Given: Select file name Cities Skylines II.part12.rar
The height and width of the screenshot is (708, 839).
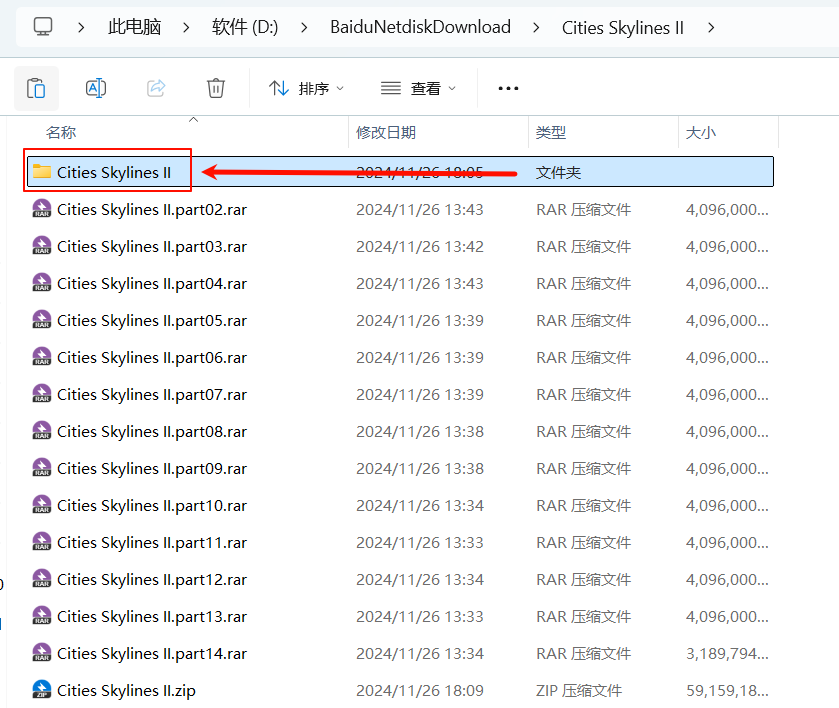Looking at the screenshot, I should pyautogui.click(x=152, y=579).
